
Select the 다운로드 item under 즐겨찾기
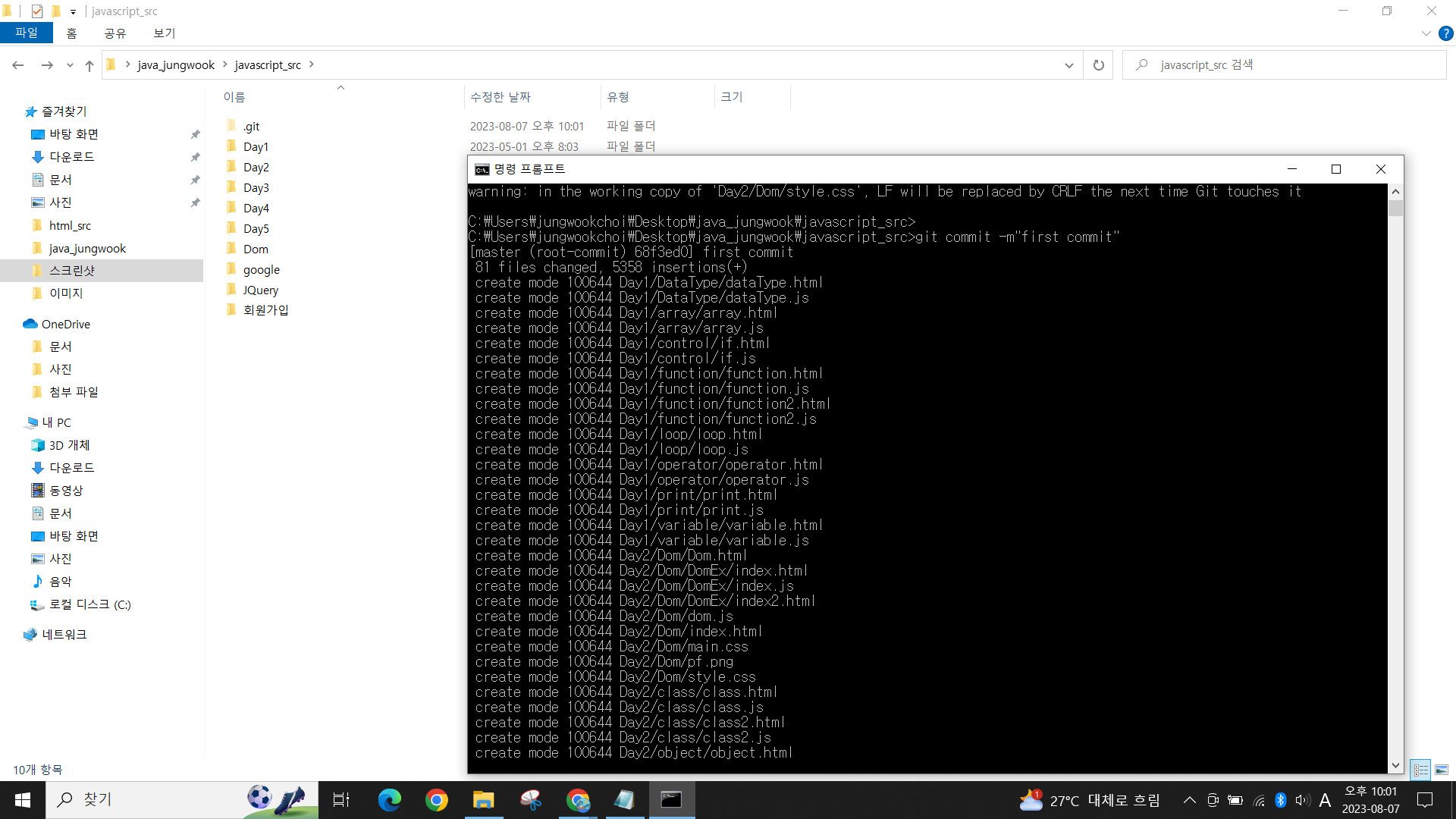72,157
